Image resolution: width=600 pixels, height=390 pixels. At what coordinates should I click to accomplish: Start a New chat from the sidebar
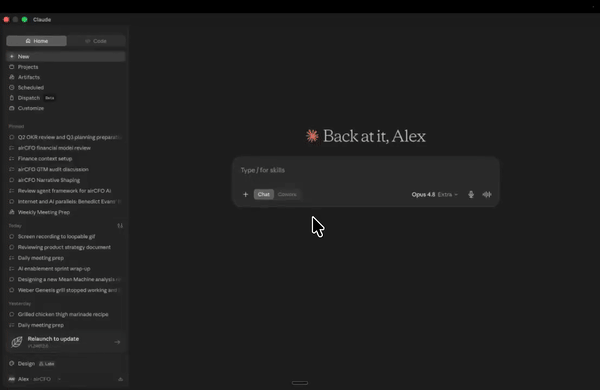coord(66,56)
